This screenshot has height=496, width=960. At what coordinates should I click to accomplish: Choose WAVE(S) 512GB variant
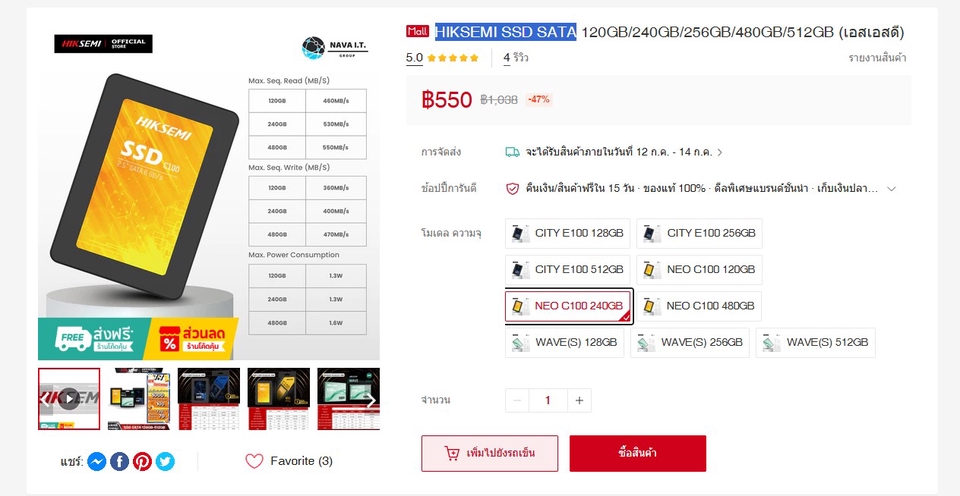(x=816, y=343)
